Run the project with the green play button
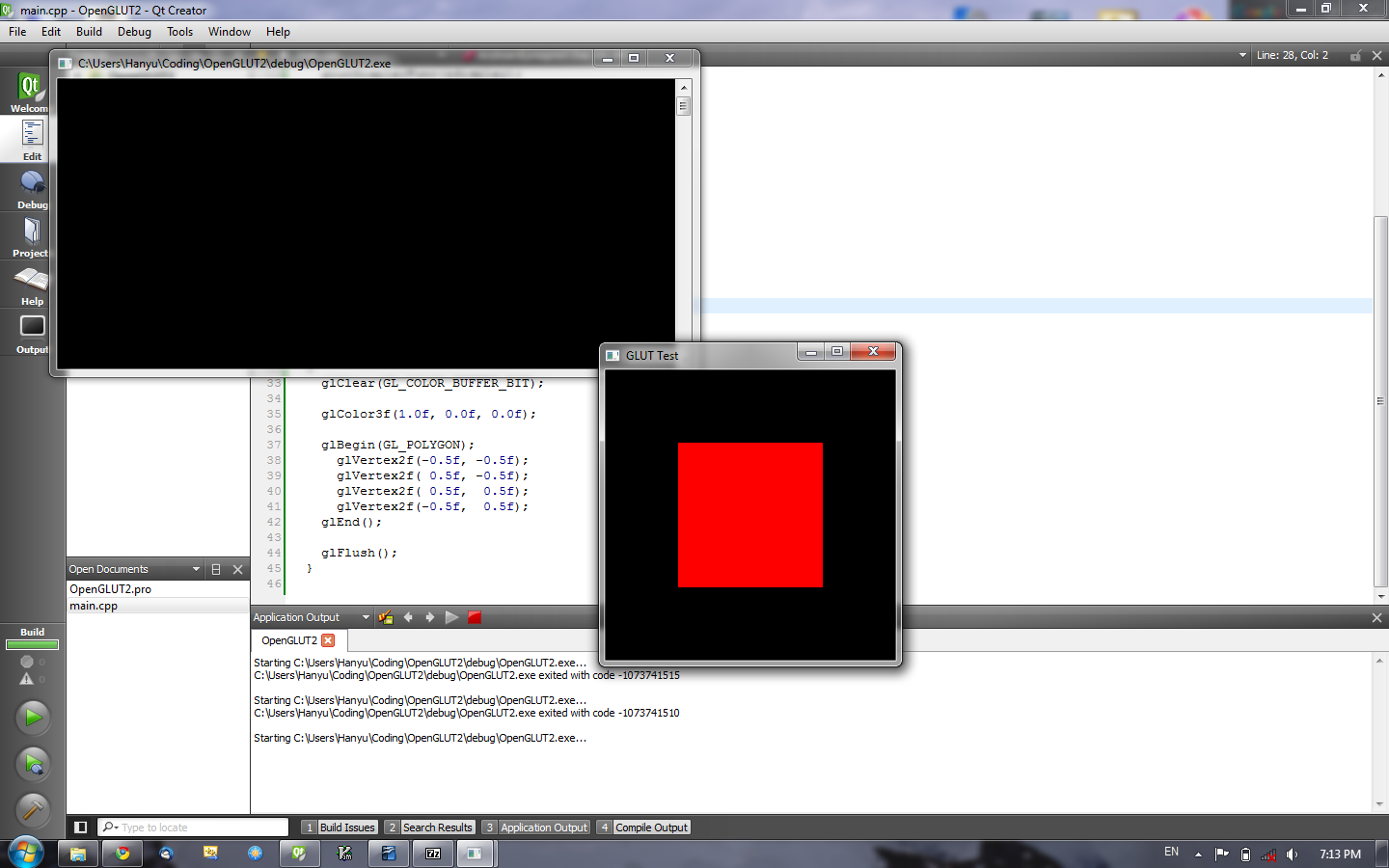Viewport: 1389px width, 868px height. (32, 717)
